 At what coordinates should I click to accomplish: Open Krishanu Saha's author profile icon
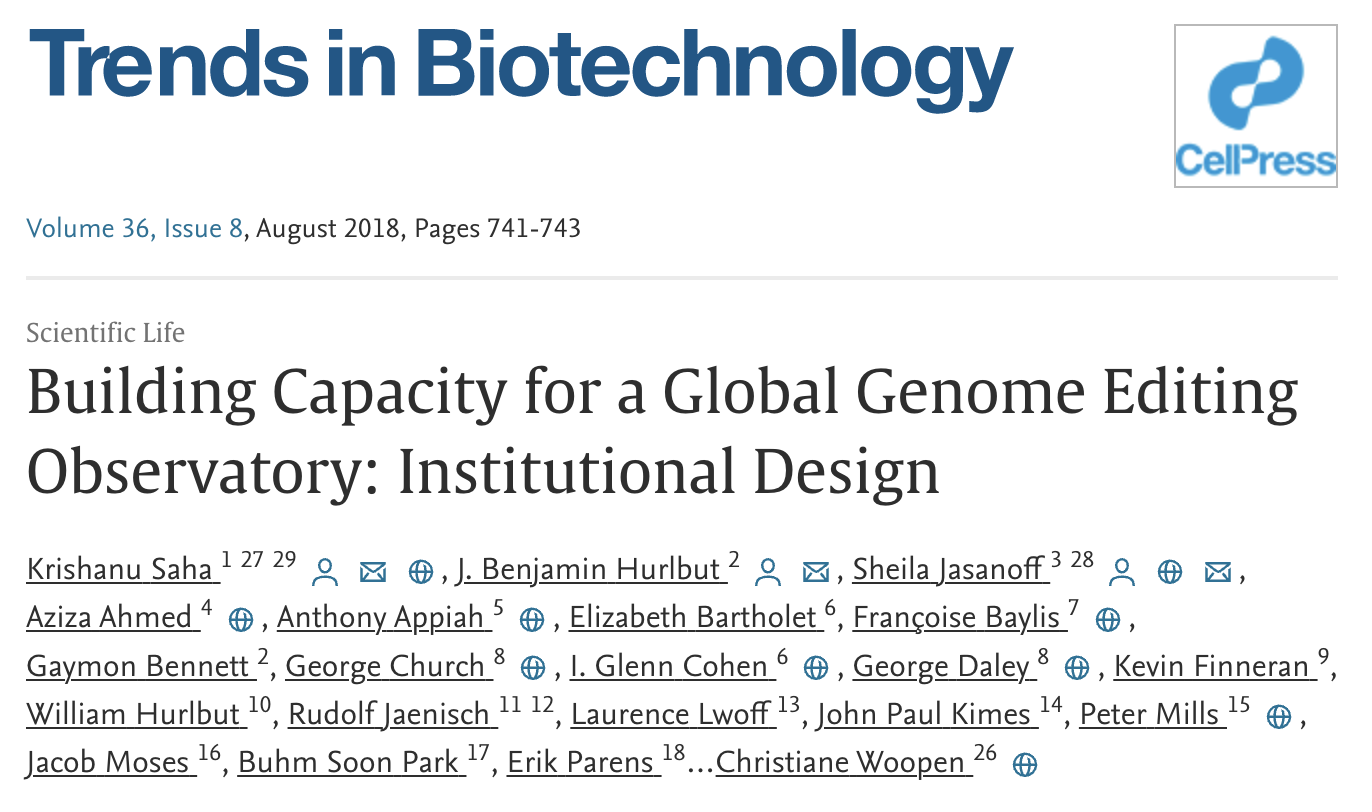pos(325,572)
